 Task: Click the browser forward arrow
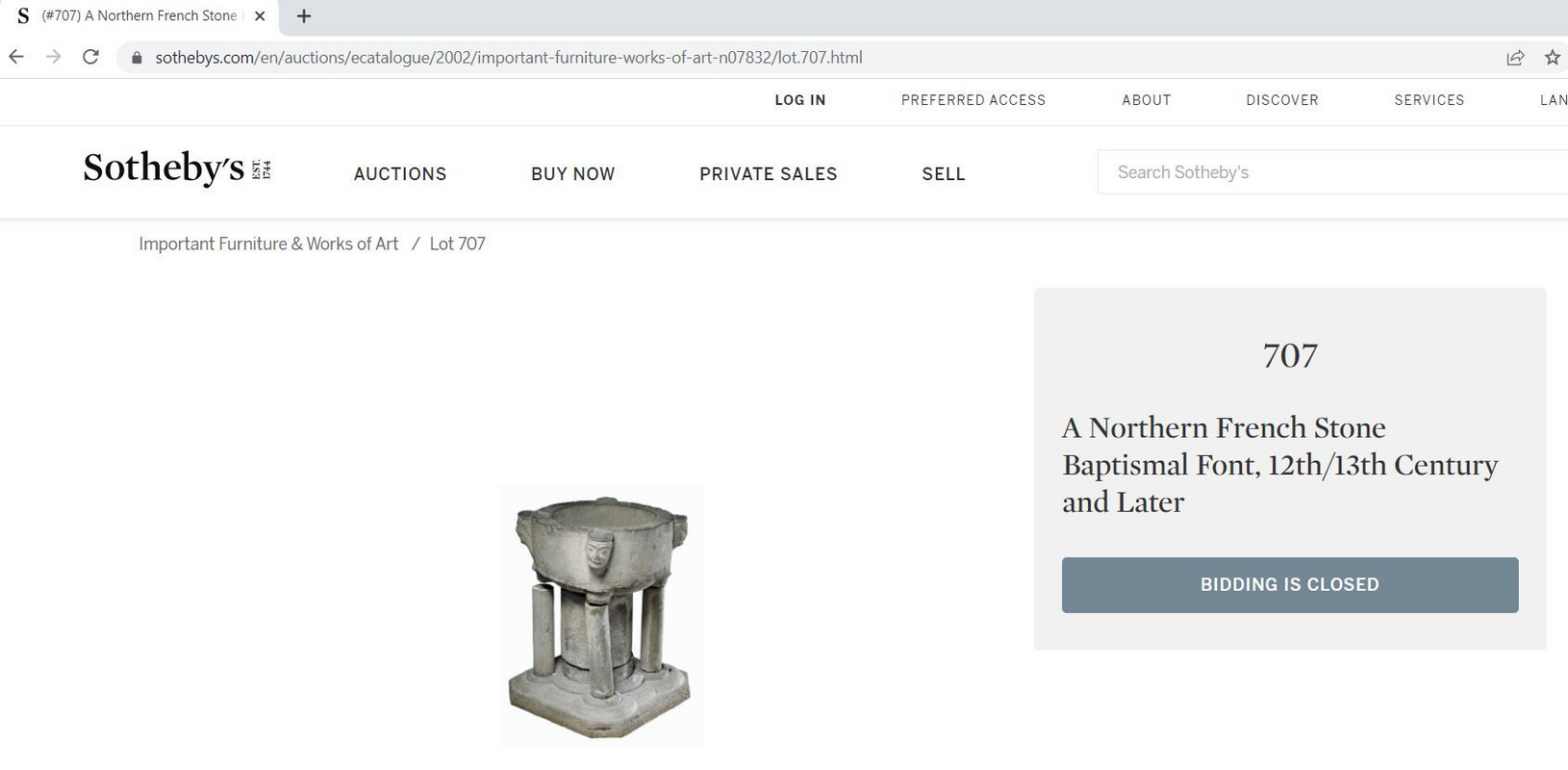(x=53, y=57)
